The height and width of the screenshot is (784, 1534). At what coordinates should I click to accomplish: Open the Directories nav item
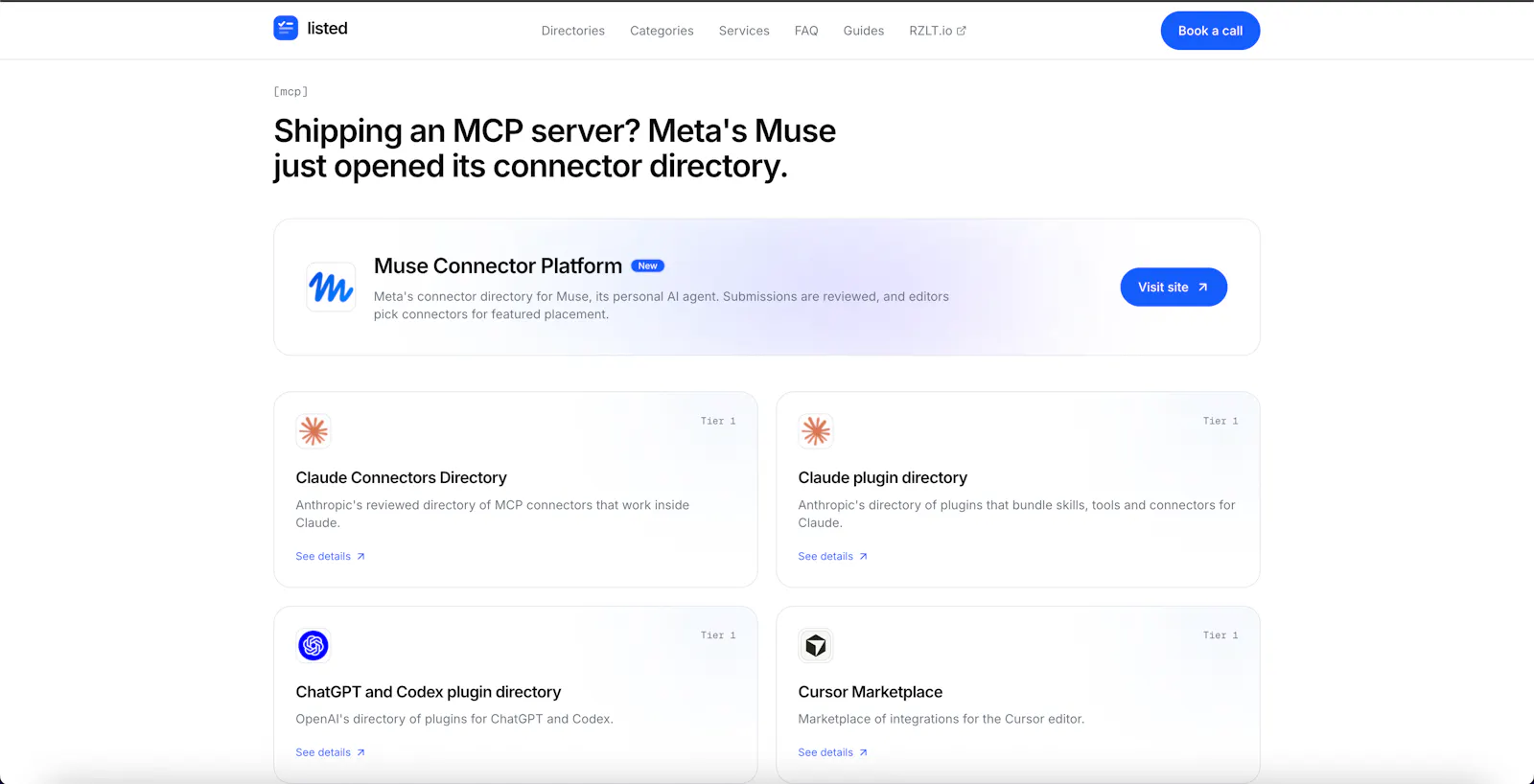(x=573, y=31)
